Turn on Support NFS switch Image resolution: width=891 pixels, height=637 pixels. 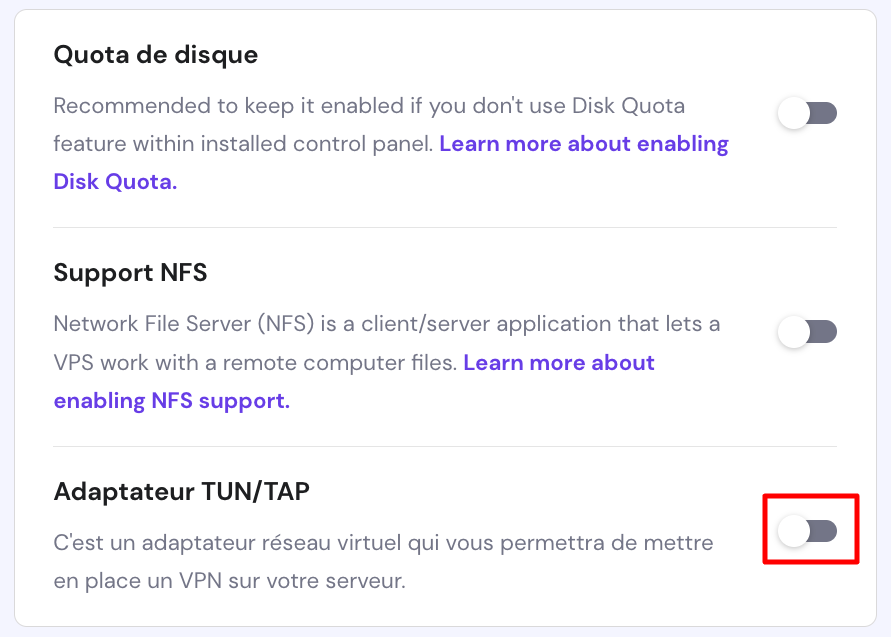(807, 332)
